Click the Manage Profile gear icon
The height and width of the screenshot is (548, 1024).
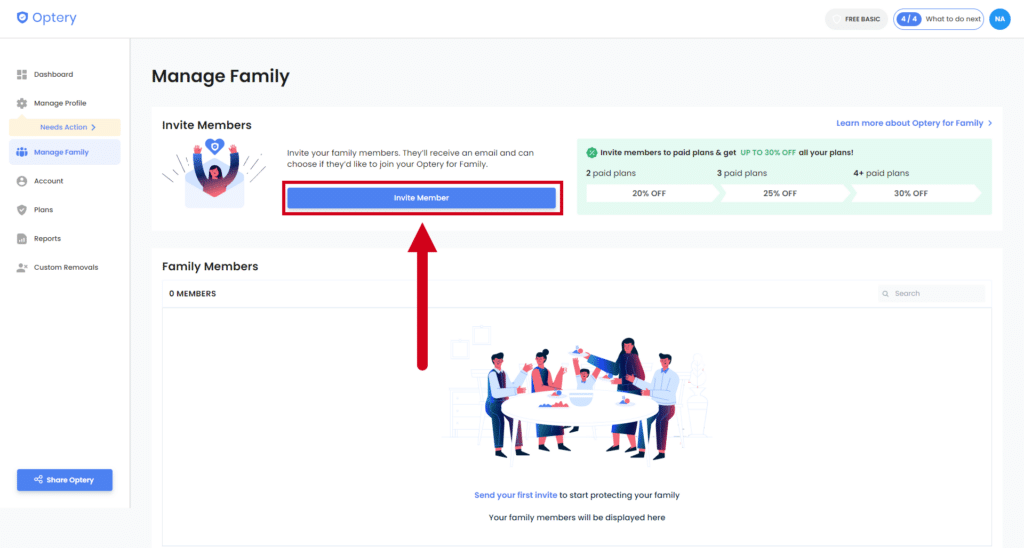tap(22, 103)
